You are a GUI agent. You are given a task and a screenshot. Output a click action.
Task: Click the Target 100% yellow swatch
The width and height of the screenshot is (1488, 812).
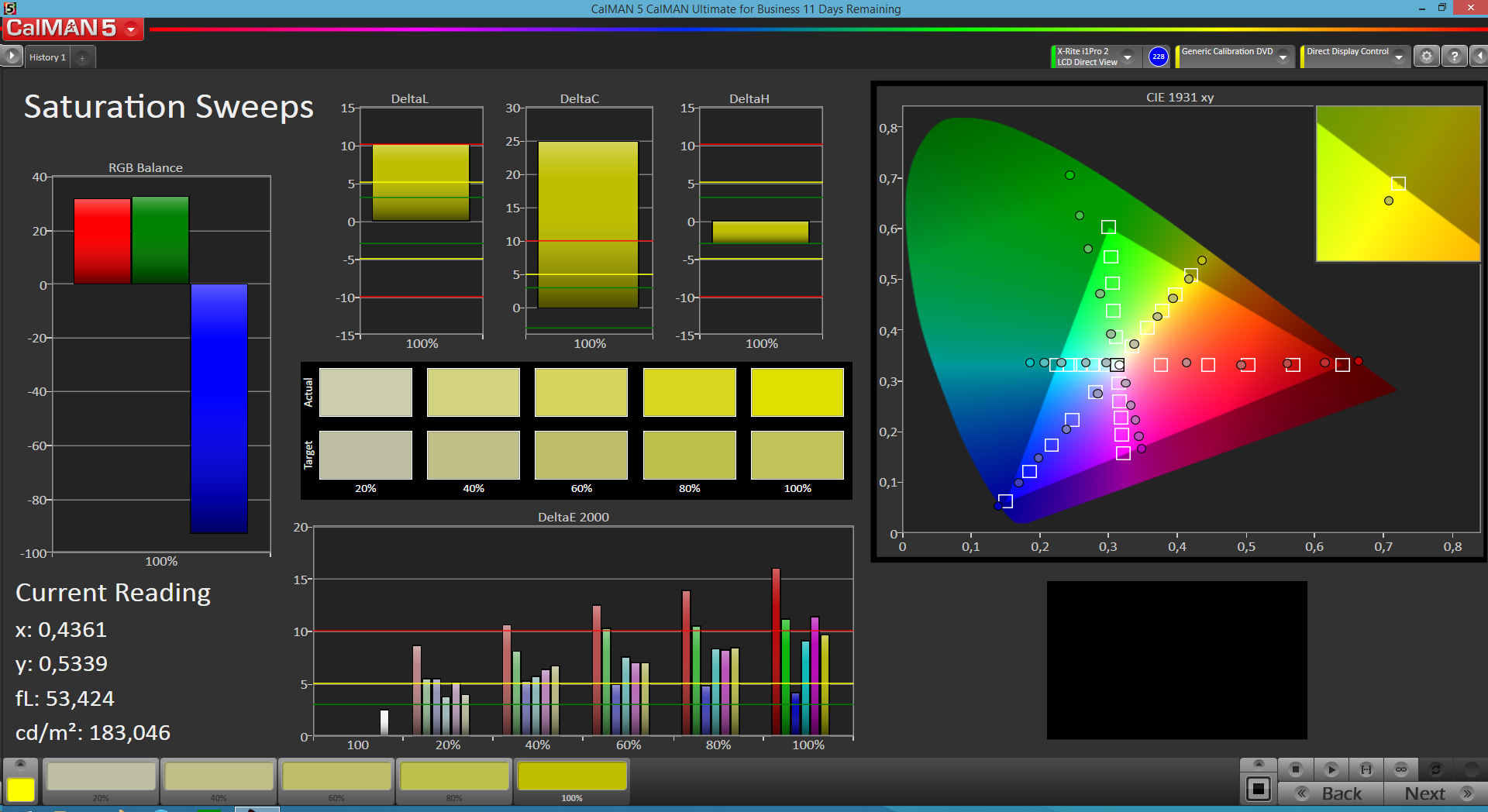(797, 455)
